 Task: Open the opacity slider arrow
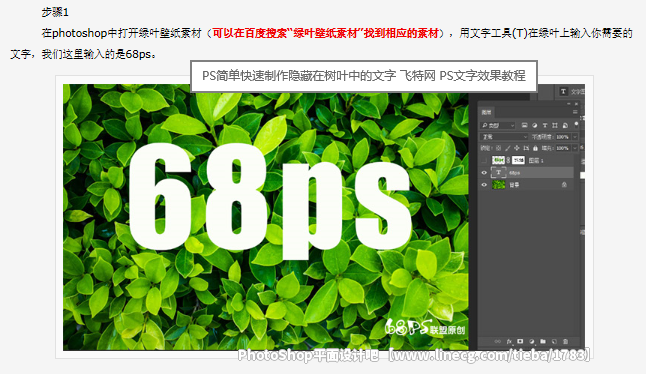(575, 137)
